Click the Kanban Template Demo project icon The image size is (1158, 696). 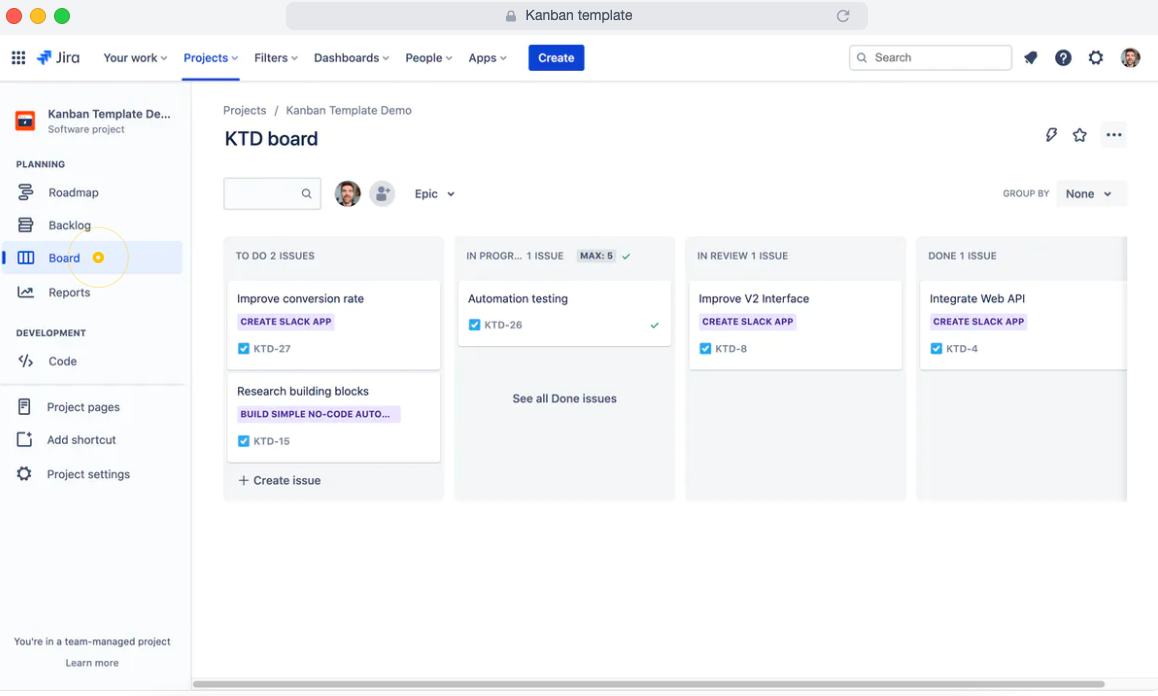coord(25,120)
